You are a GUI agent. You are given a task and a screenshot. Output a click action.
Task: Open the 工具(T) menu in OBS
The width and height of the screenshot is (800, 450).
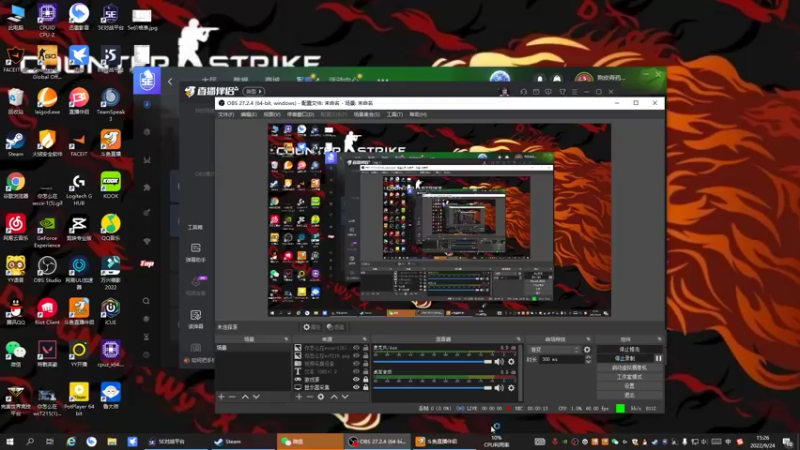394,115
